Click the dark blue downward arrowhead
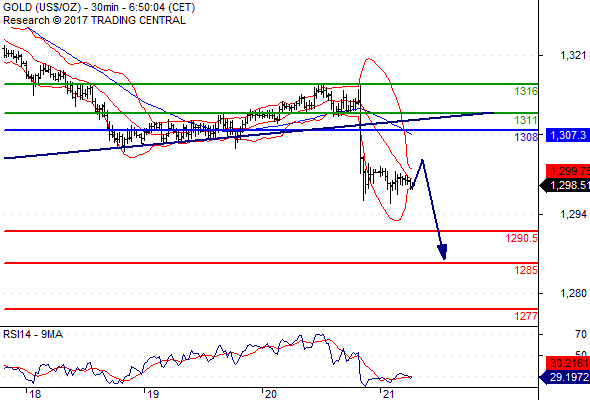 442,252
